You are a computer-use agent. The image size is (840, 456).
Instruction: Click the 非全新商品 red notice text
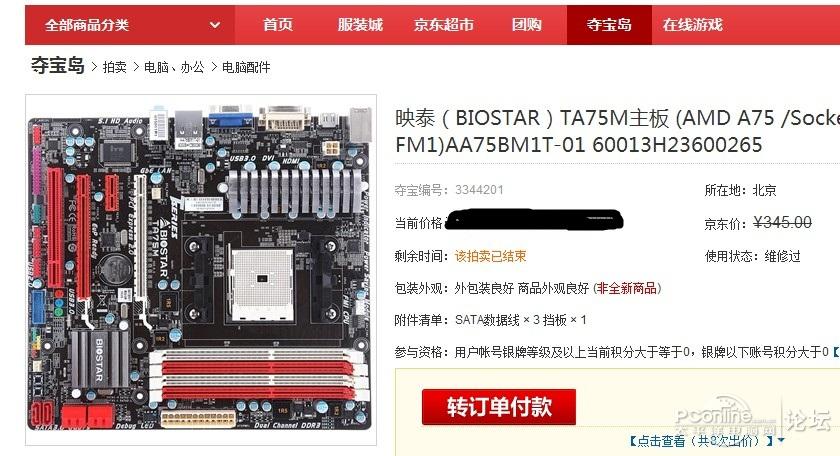click(x=627, y=288)
